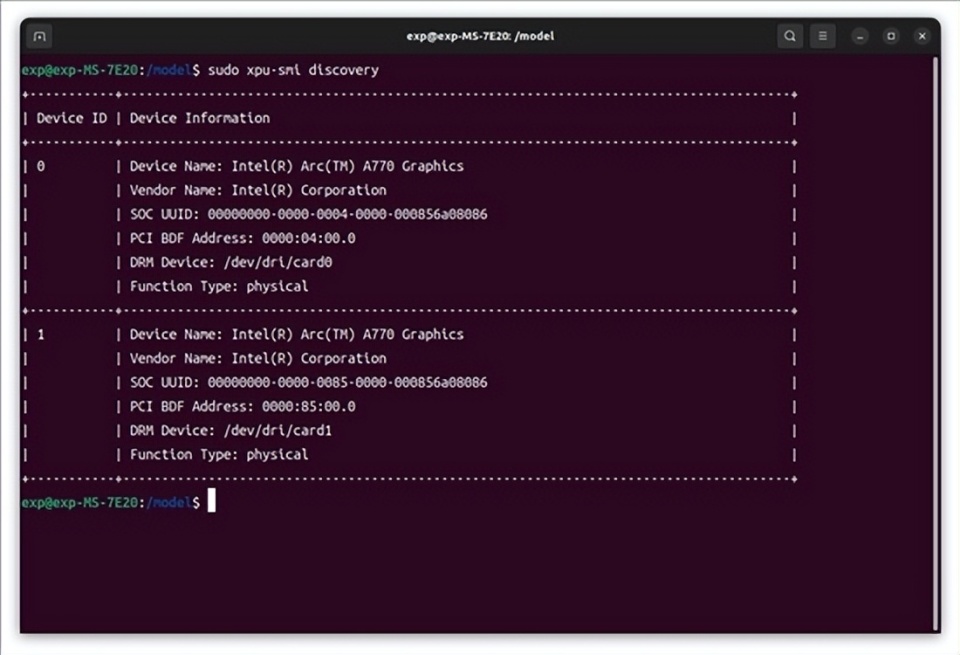Open the hamburger menu in title bar
Image resolution: width=960 pixels, height=655 pixels.
[823, 36]
